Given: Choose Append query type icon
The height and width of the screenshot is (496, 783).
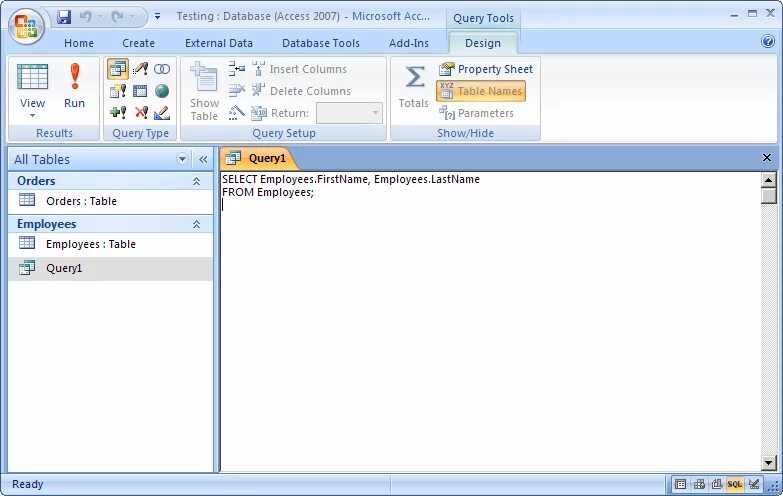Looking at the screenshot, I should 118,112.
